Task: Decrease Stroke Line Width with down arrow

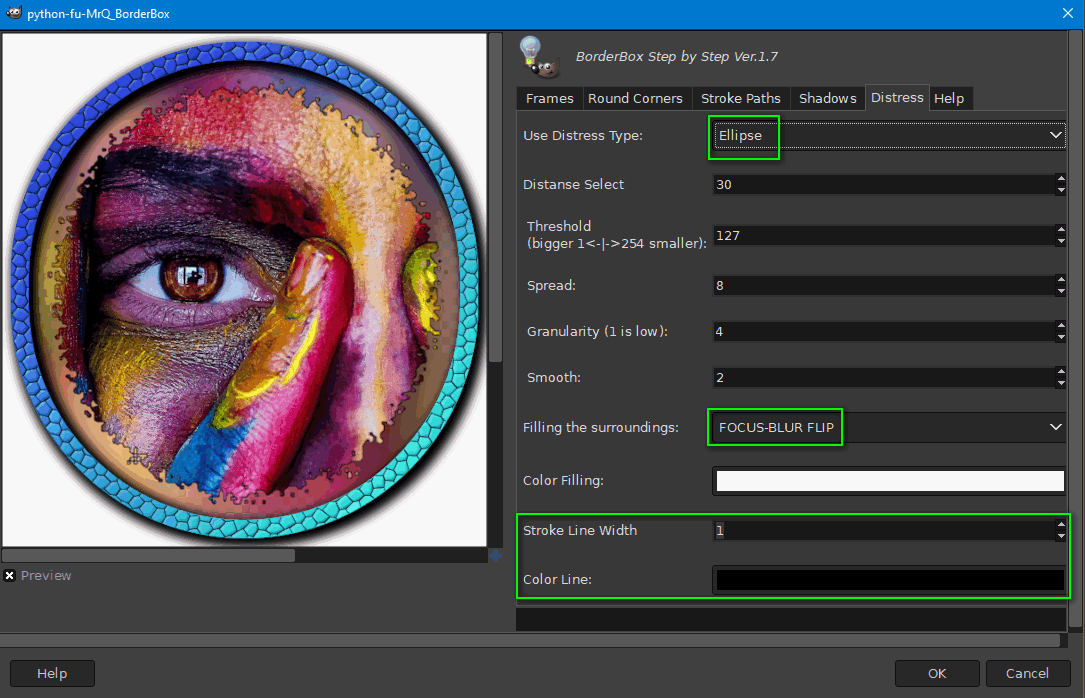Action: (1061, 536)
